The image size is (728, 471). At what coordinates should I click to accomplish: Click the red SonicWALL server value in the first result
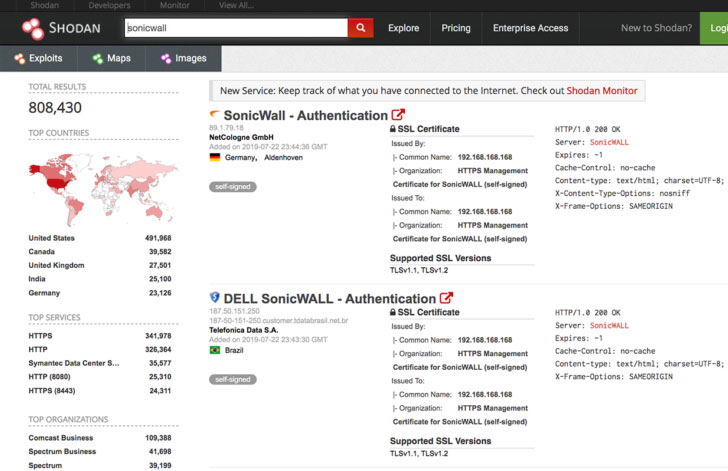pyautogui.click(x=609, y=142)
